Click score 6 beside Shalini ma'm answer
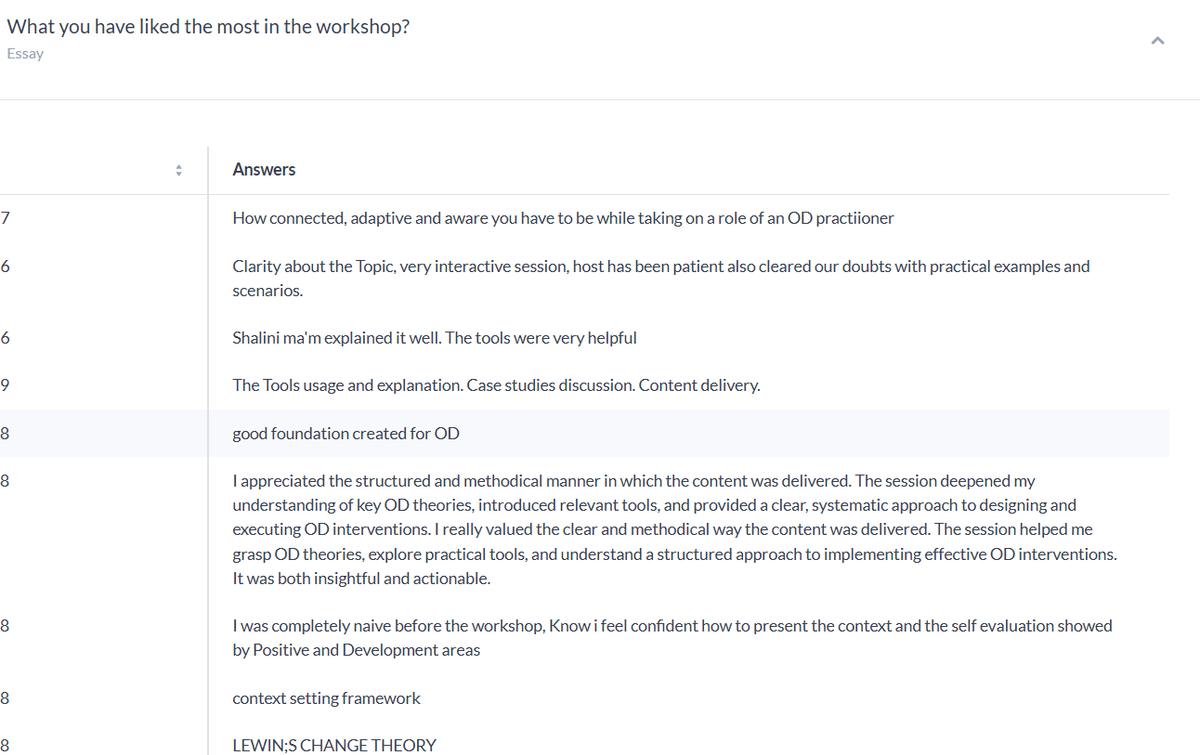Screen dimensions: 1200x755 click(6, 338)
